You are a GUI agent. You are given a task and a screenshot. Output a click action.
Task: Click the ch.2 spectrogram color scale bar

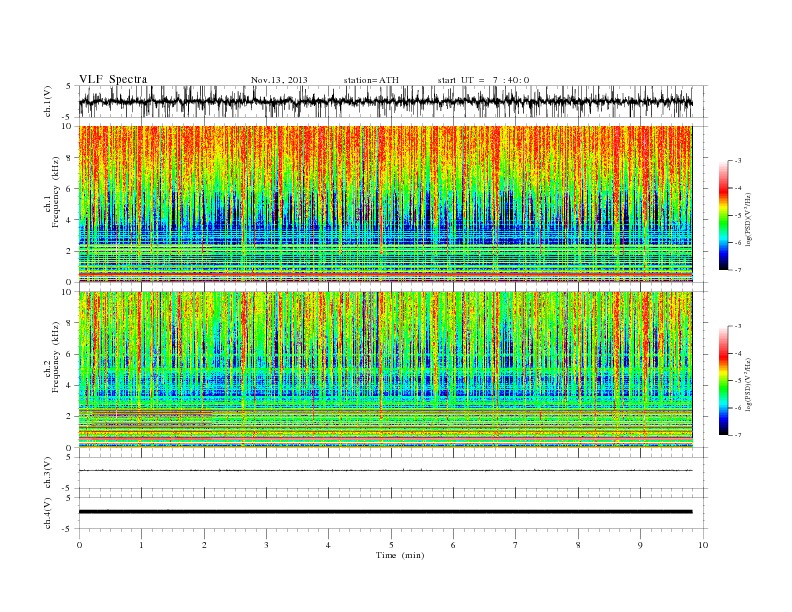pyautogui.click(x=724, y=381)
